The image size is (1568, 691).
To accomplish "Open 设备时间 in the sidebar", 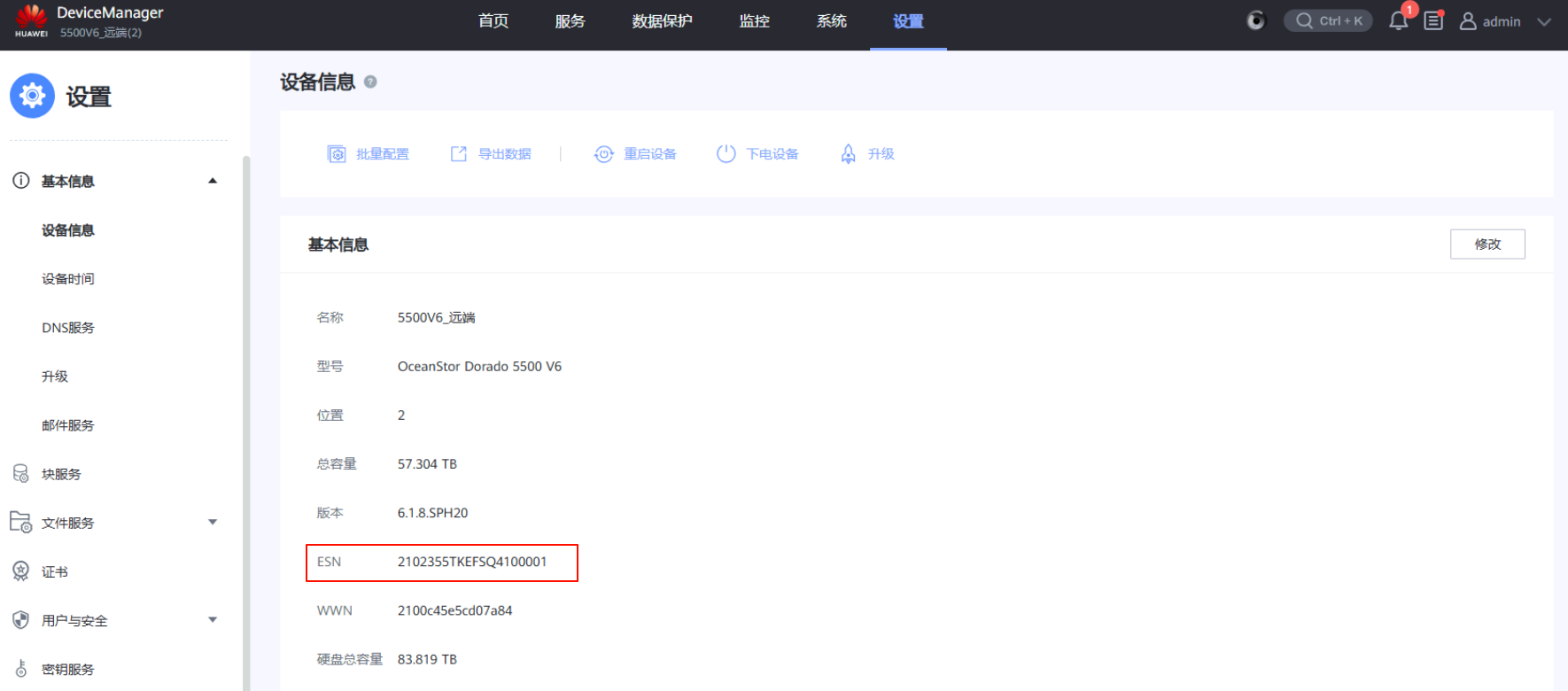I will coord(68,279).
